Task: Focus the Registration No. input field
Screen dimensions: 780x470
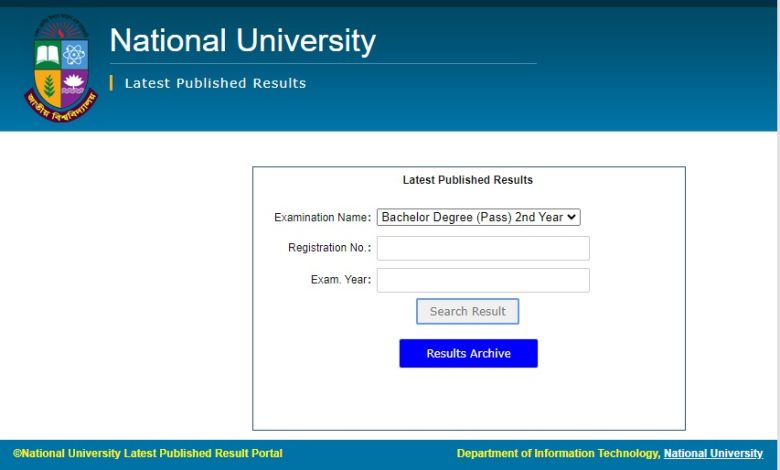Action: (x=483, y=248)
